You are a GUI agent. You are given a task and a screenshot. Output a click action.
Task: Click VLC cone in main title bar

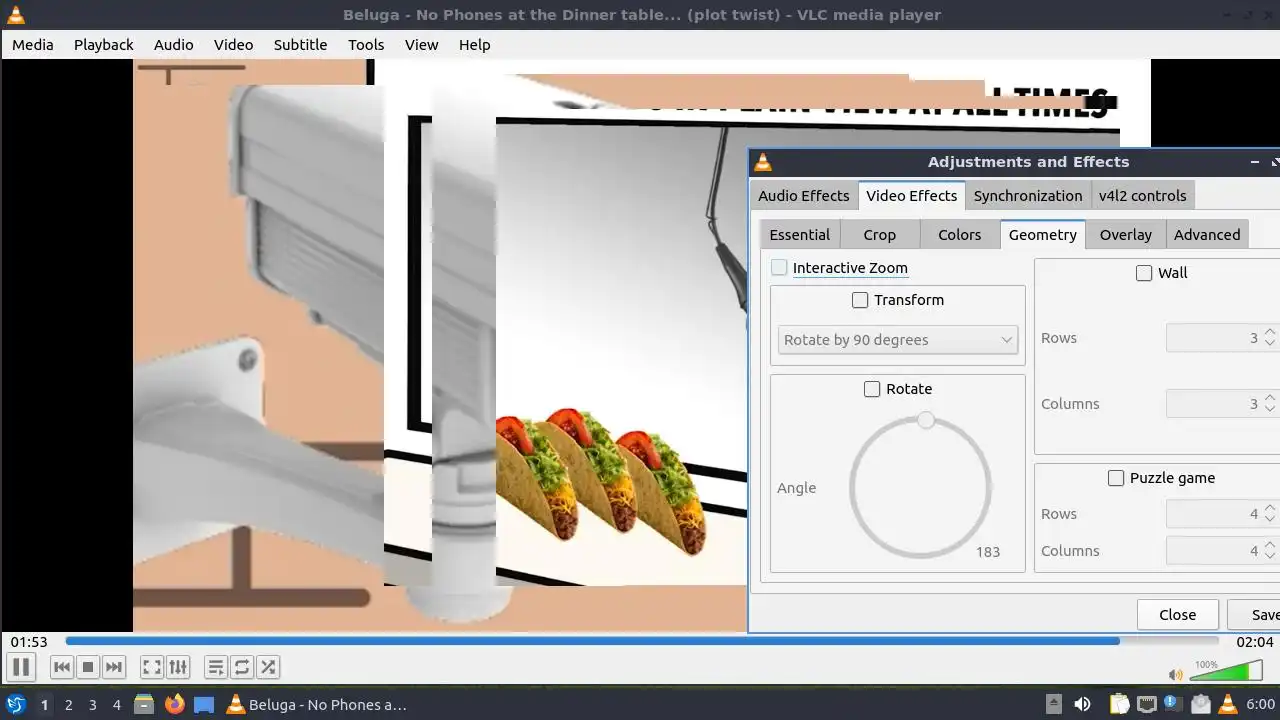pyautogui.click(x=15, y=15)
